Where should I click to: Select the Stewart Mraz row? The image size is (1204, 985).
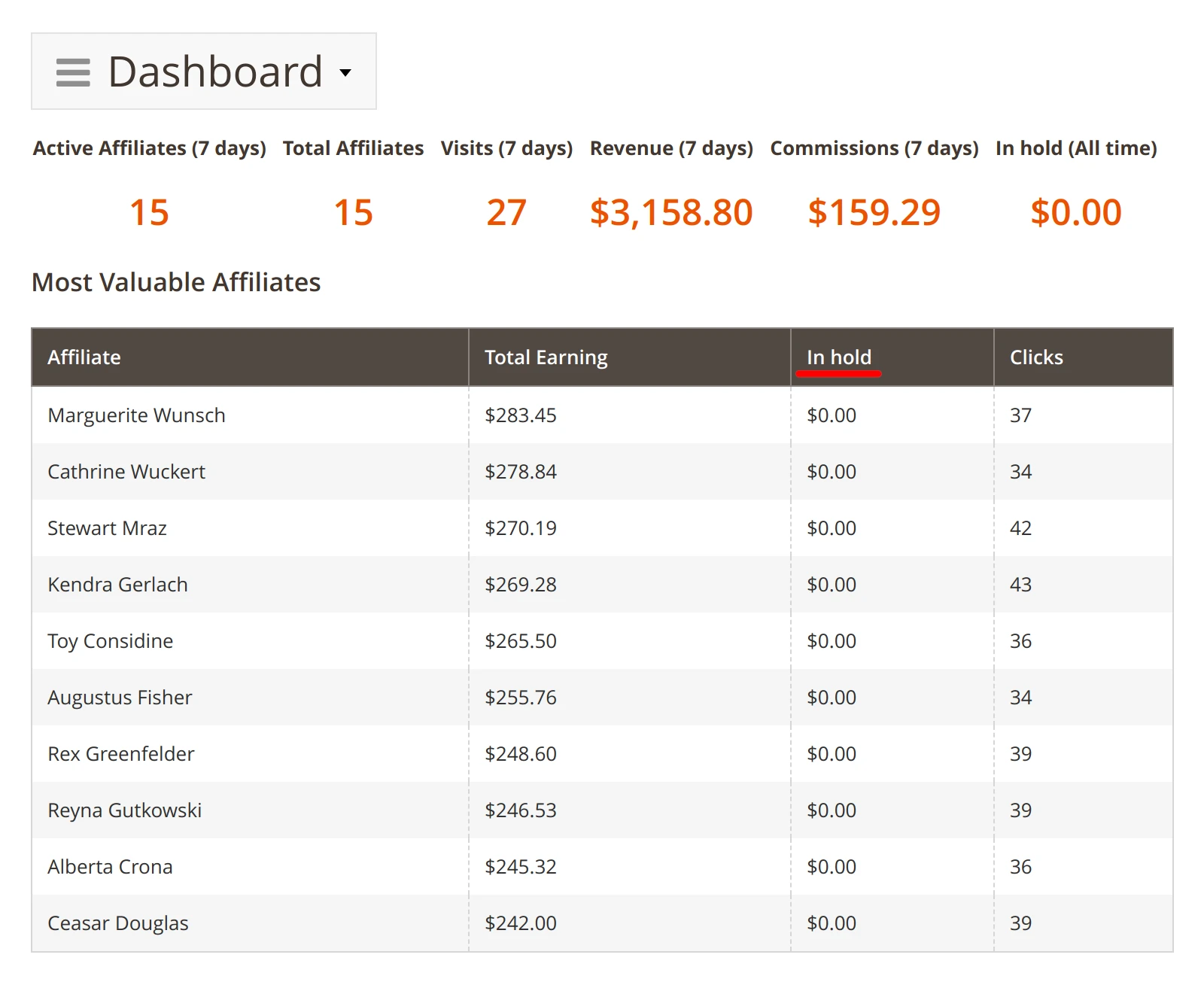pos(107,527)
